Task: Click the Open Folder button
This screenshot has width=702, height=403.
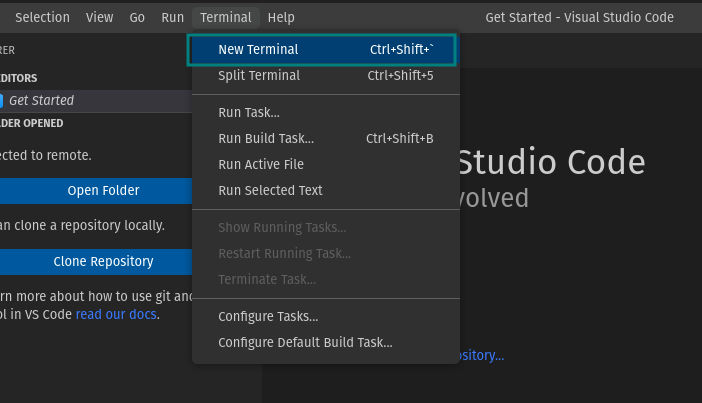Action: point(96,191)
